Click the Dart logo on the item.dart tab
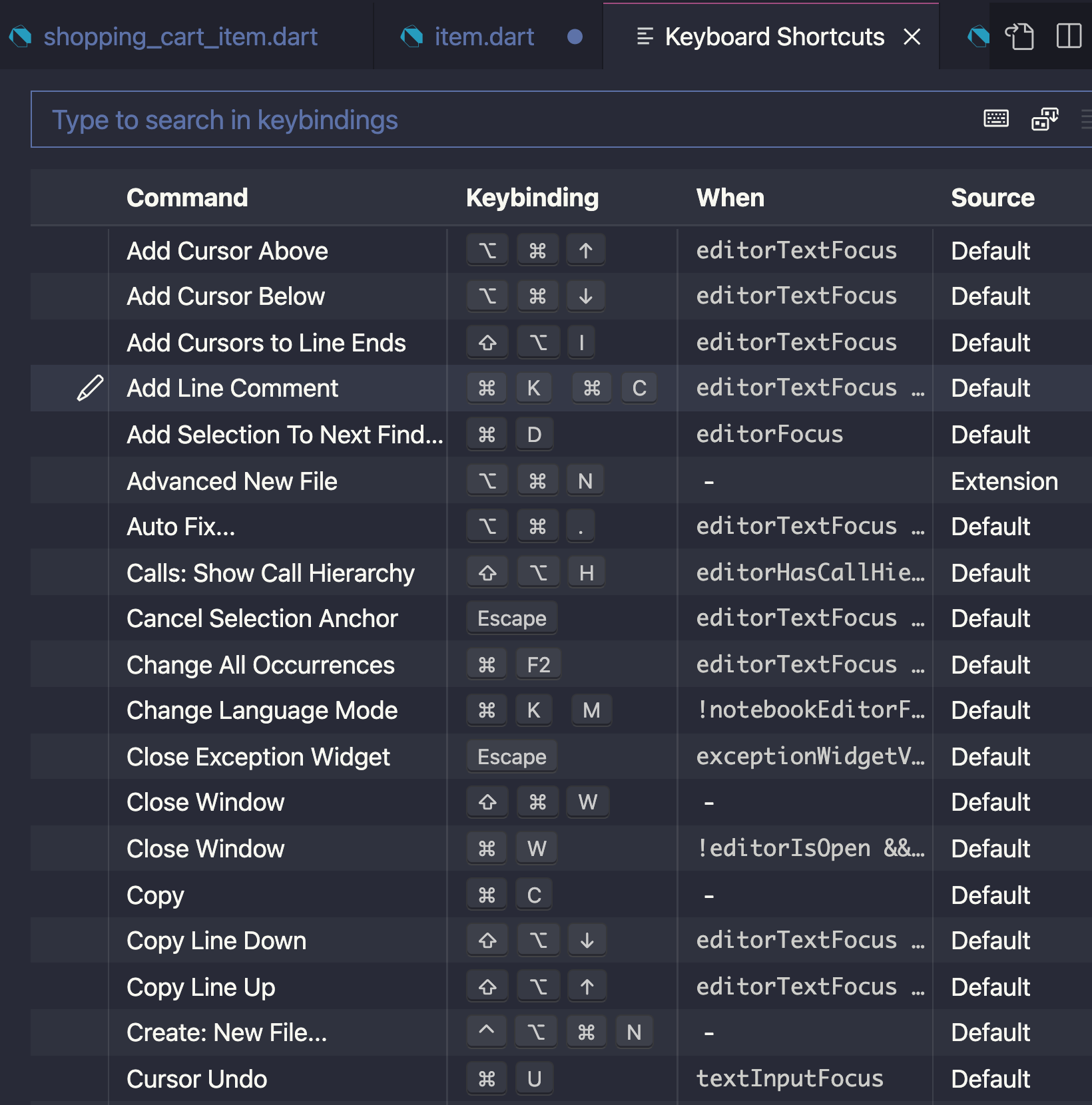 (411, 37)
